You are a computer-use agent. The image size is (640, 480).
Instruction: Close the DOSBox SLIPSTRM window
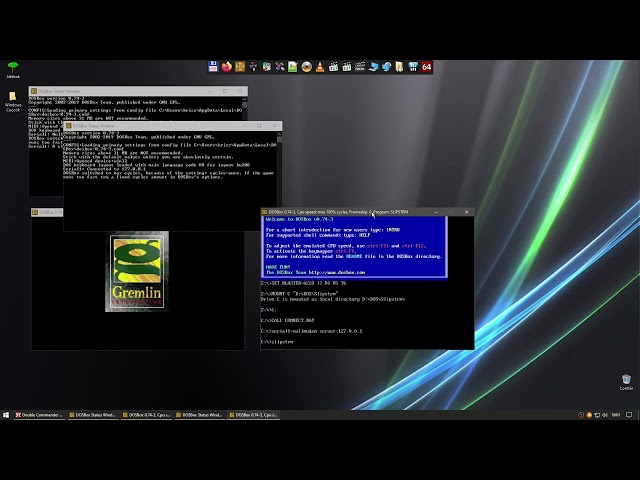click(x=467, y=212)
